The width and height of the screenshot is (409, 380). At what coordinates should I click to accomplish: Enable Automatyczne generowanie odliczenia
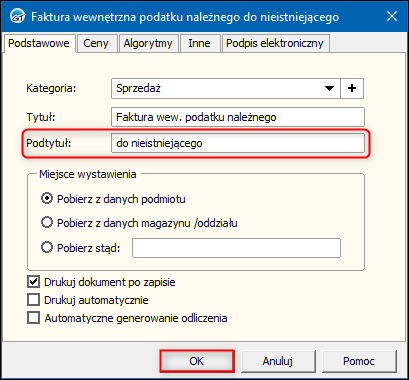[33, 318]
